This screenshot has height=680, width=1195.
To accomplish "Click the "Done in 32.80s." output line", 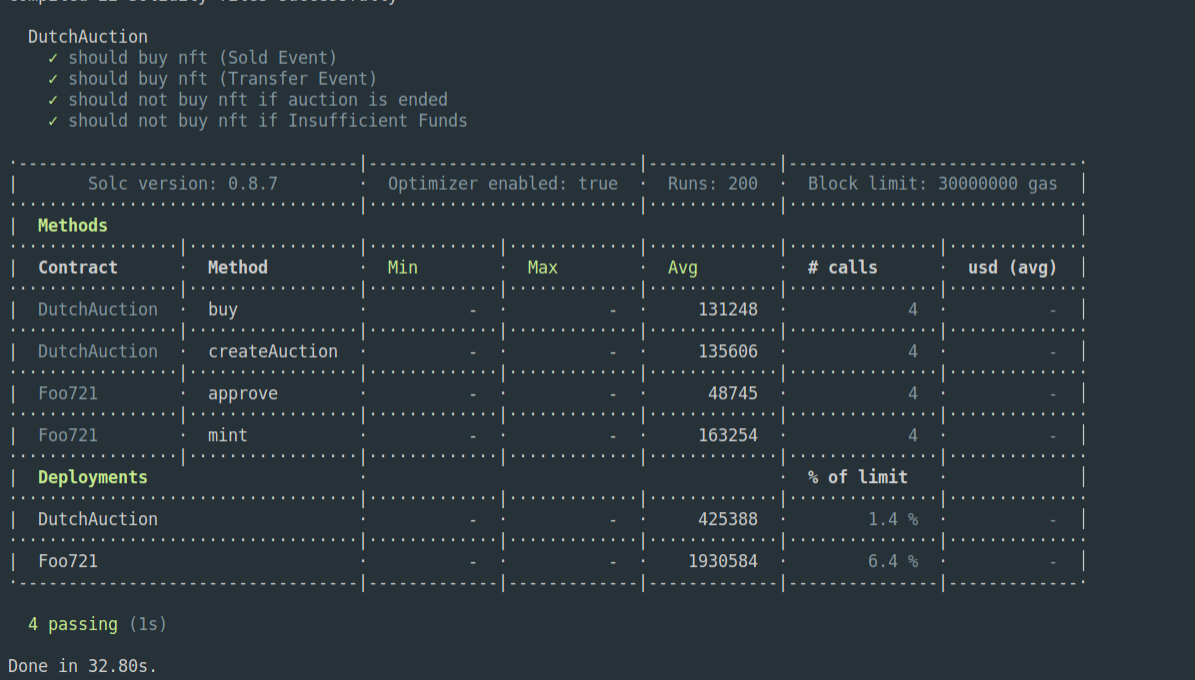I will [x=82, y=666].
